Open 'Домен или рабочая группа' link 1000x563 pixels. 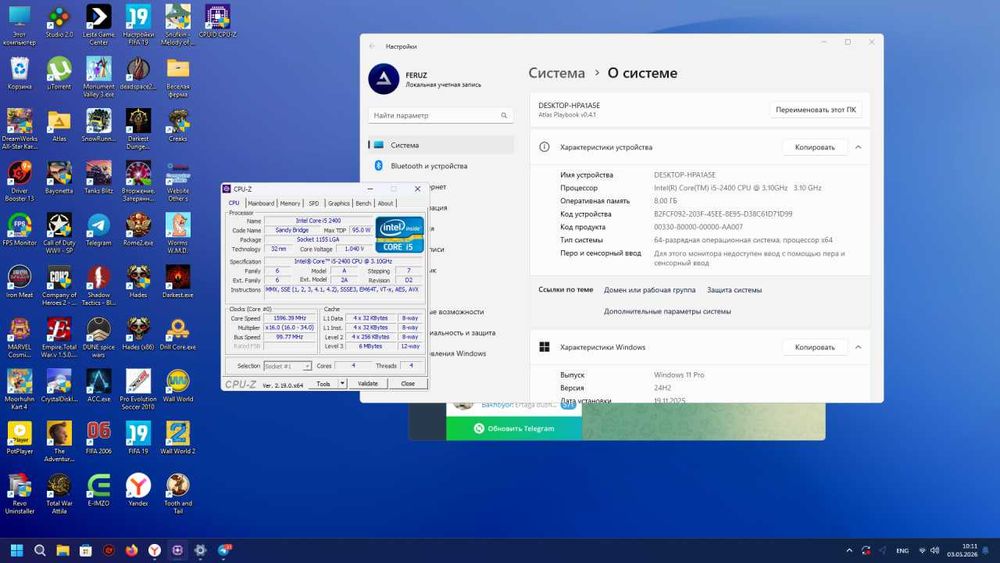(649, 290)
